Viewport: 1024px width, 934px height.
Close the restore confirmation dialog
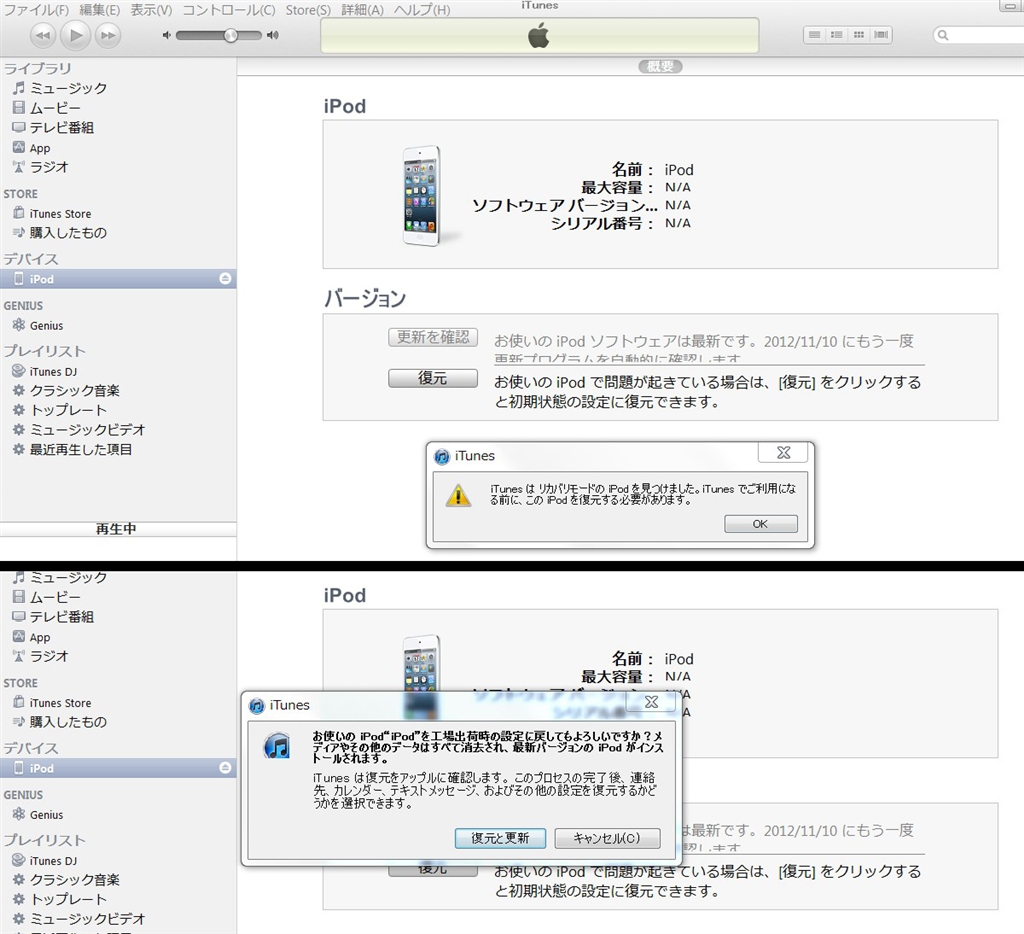651,701
